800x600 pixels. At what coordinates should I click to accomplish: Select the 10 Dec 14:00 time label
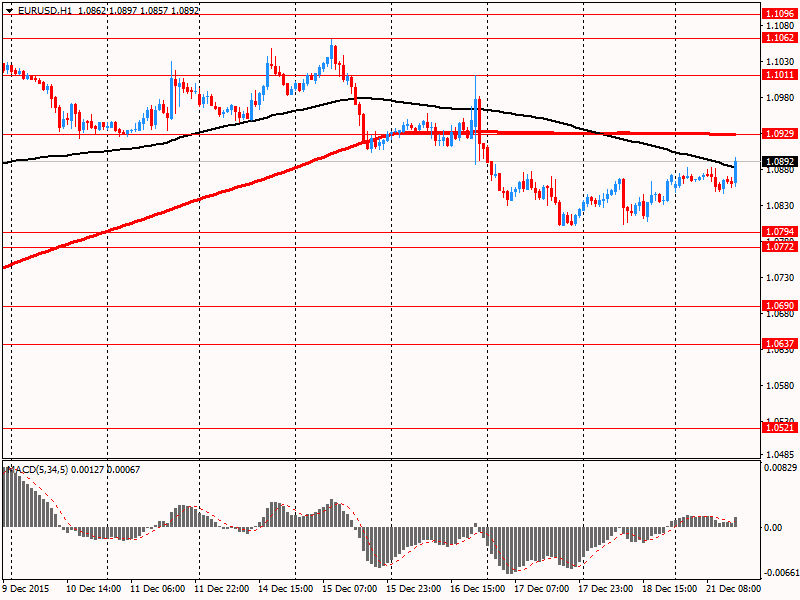[93, 588]
